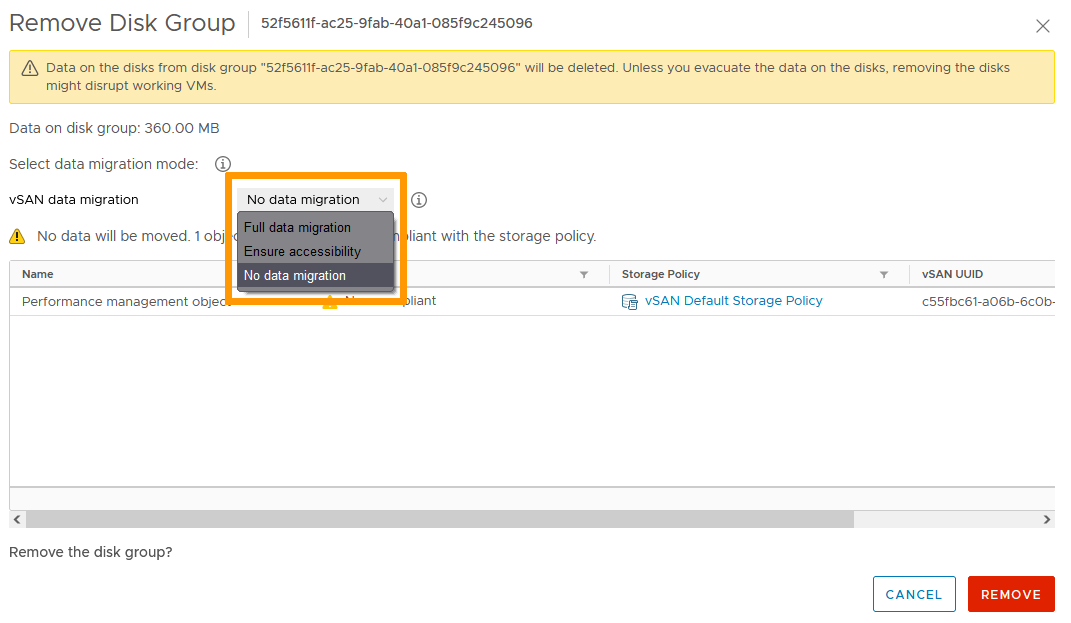Collapse the open migration mode list

click(384, 199)
